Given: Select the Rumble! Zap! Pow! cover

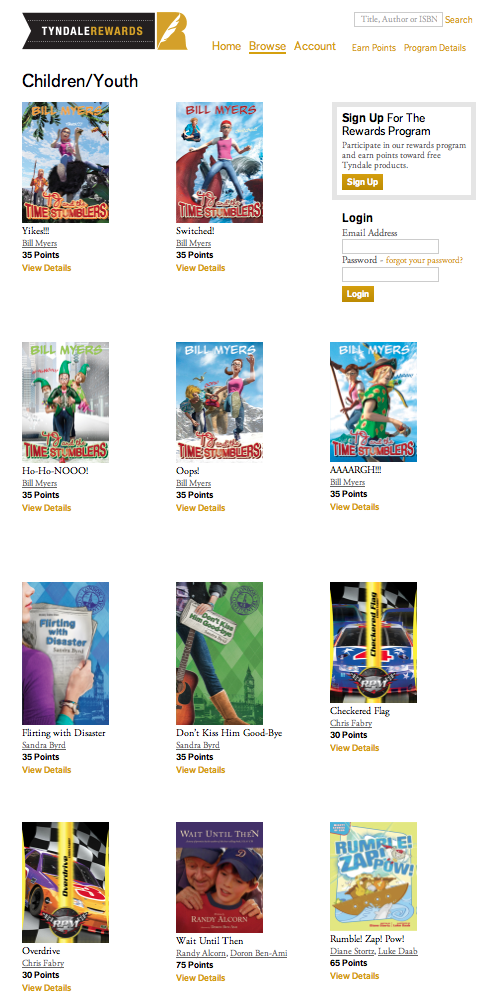Looking at the screenshot, I should [x=373, y=876].
